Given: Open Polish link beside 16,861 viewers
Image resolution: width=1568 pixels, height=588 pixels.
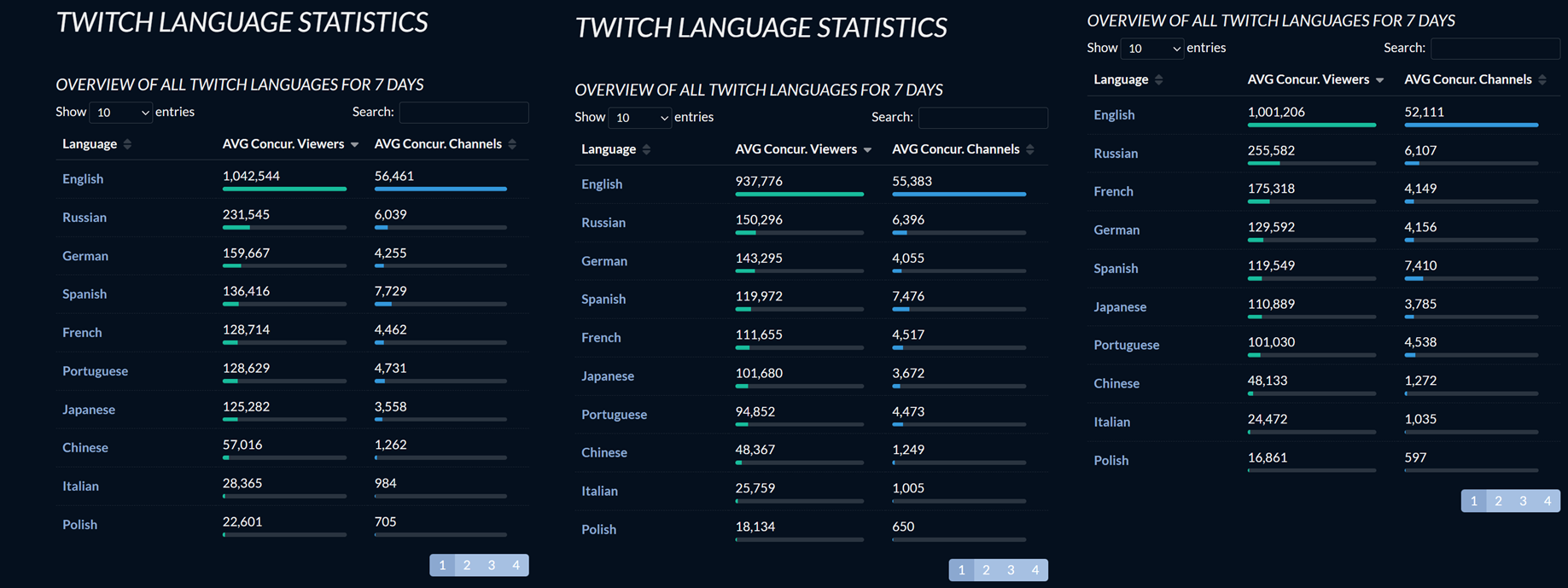Looking at the screenshot, I should [1110, 460].
